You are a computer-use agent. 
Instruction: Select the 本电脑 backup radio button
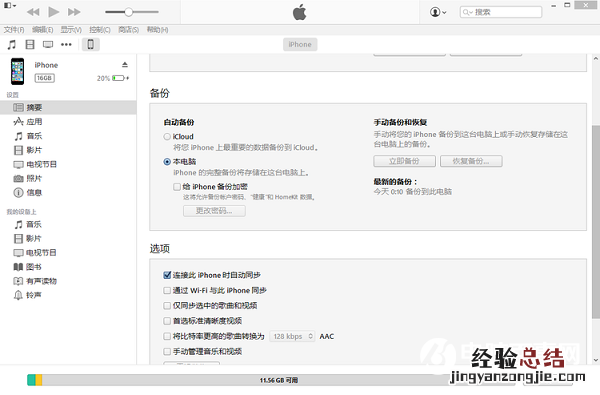[167, 162]
